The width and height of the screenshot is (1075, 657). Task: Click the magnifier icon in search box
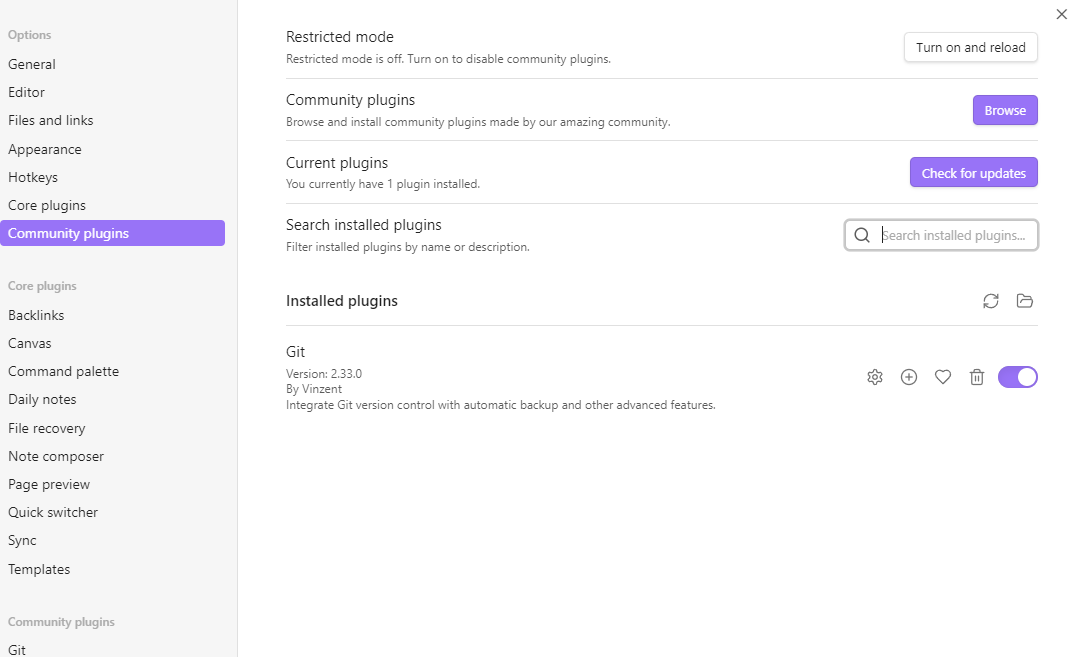862,236
